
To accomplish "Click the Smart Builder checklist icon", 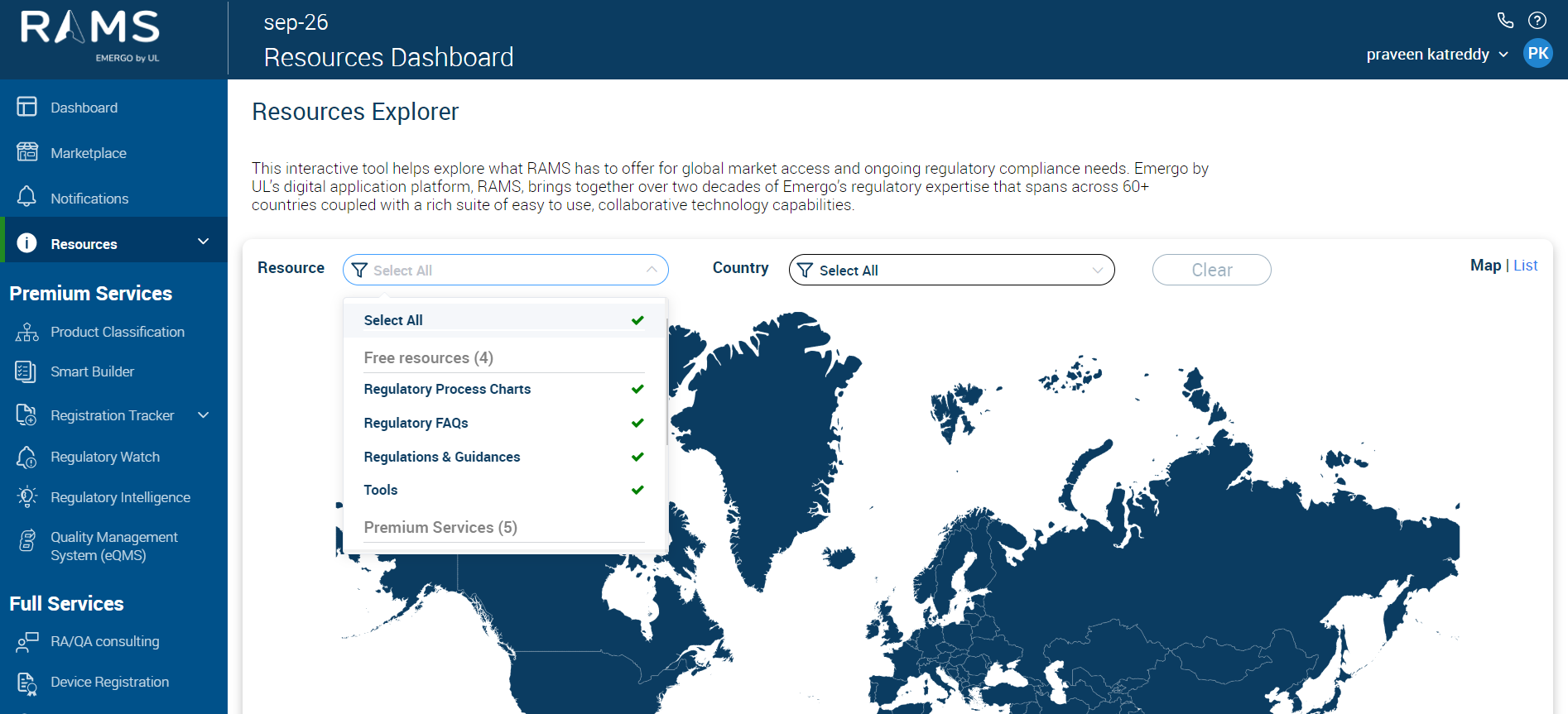I will [26, 371].
